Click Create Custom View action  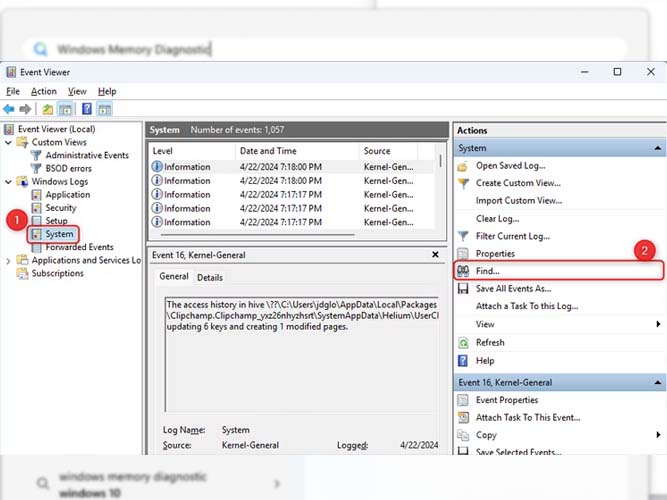[x=518, y=183]
